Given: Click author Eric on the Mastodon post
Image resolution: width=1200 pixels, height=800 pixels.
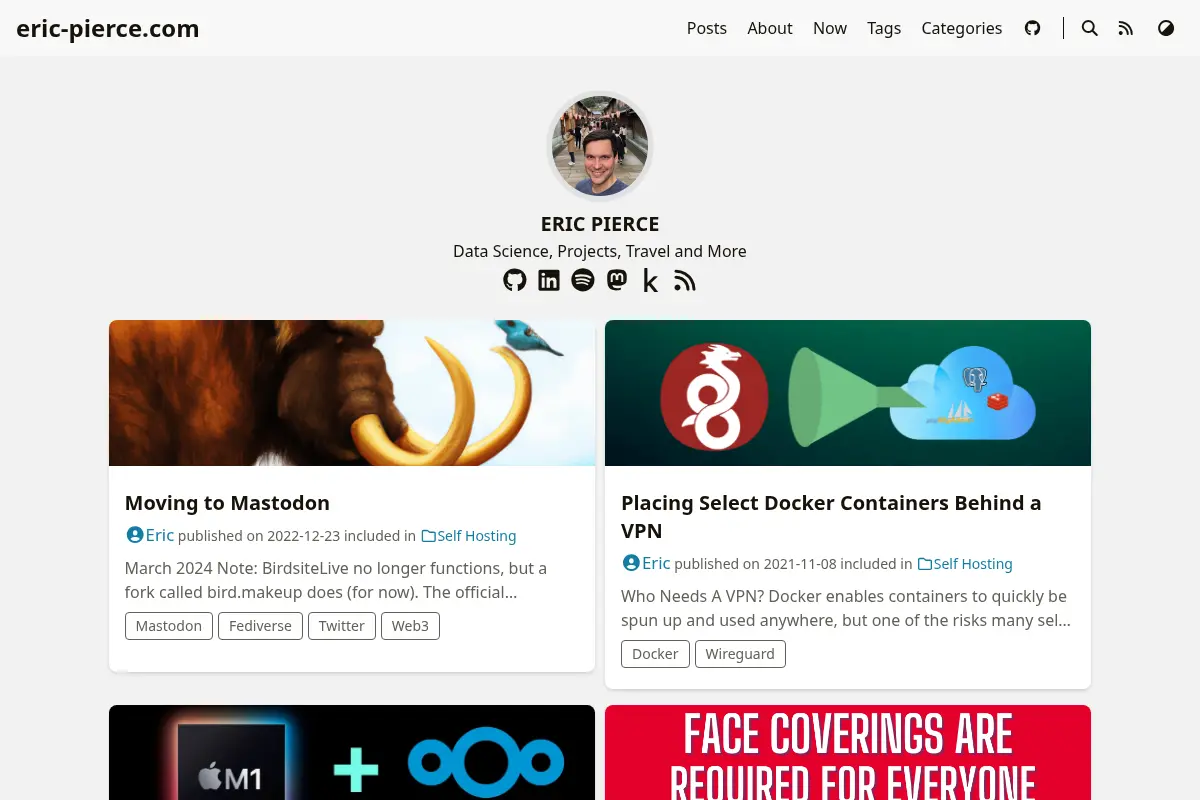Looking at the screenshot, I should (150, 535).
